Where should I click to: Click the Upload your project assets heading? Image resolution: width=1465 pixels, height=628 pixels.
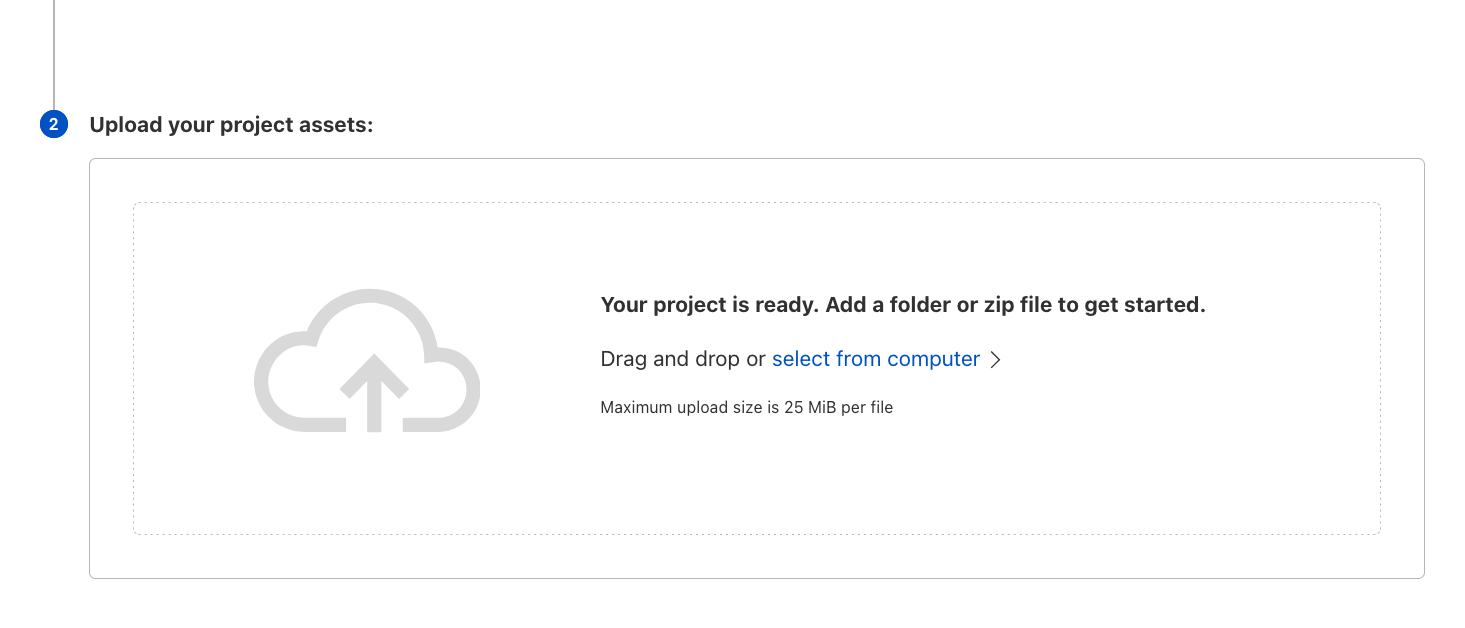231,124
